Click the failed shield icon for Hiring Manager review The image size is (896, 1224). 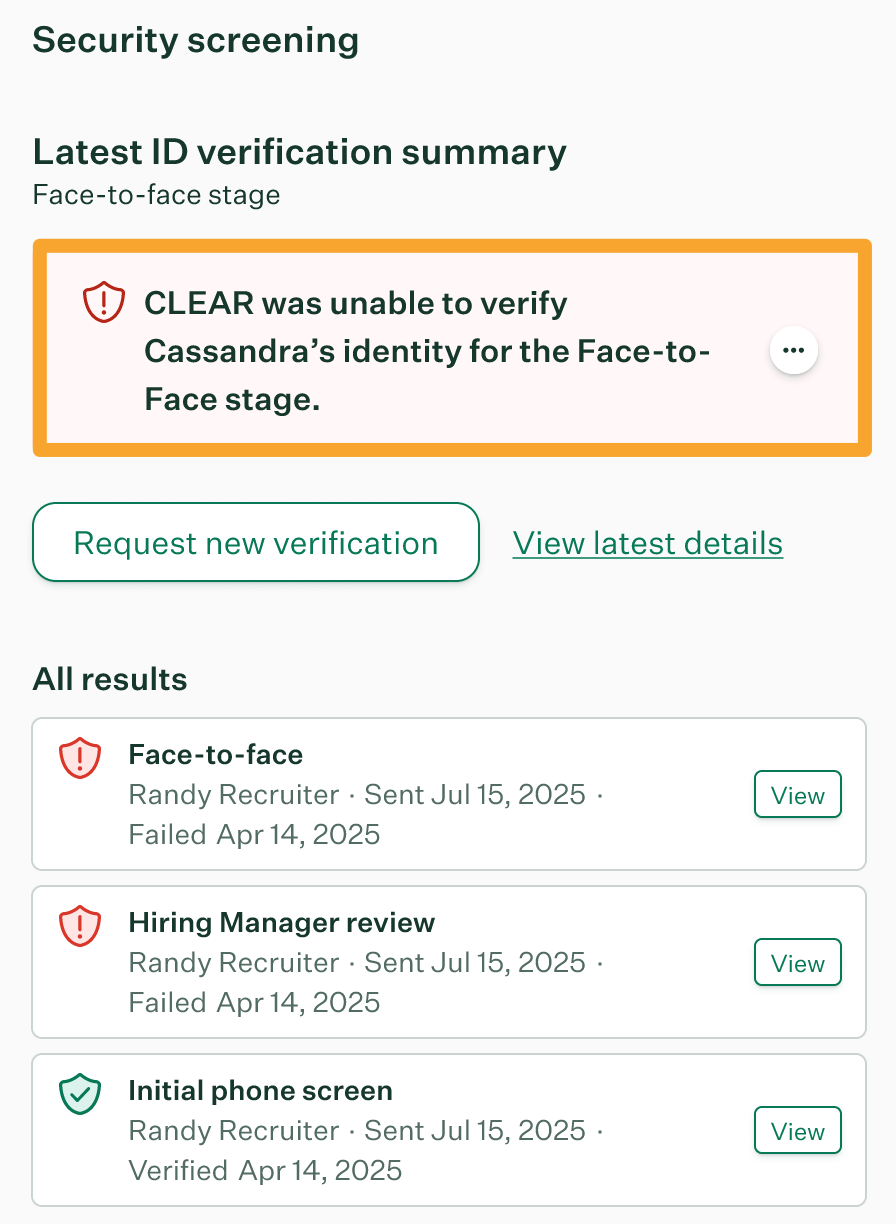pyautogui.click(x=77, y=927)
